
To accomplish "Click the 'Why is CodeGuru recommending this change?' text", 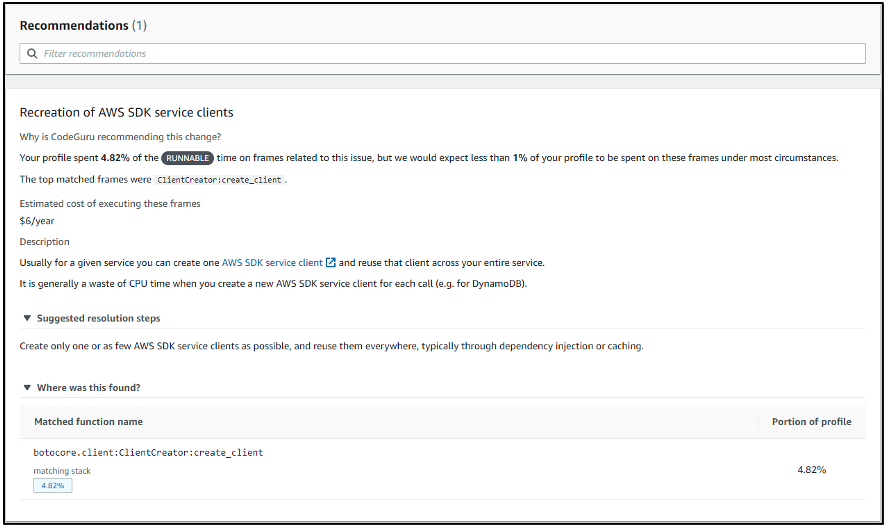I will (120, 136).
